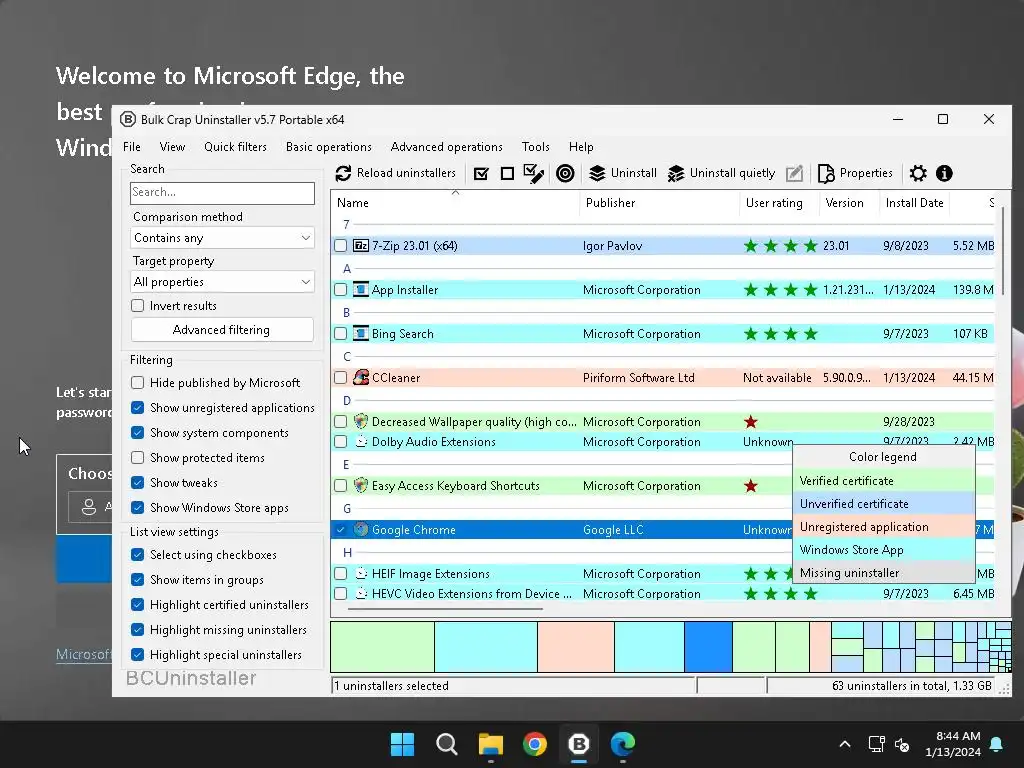Open Google Chrome from taskbar

click(x=535, y=744)
